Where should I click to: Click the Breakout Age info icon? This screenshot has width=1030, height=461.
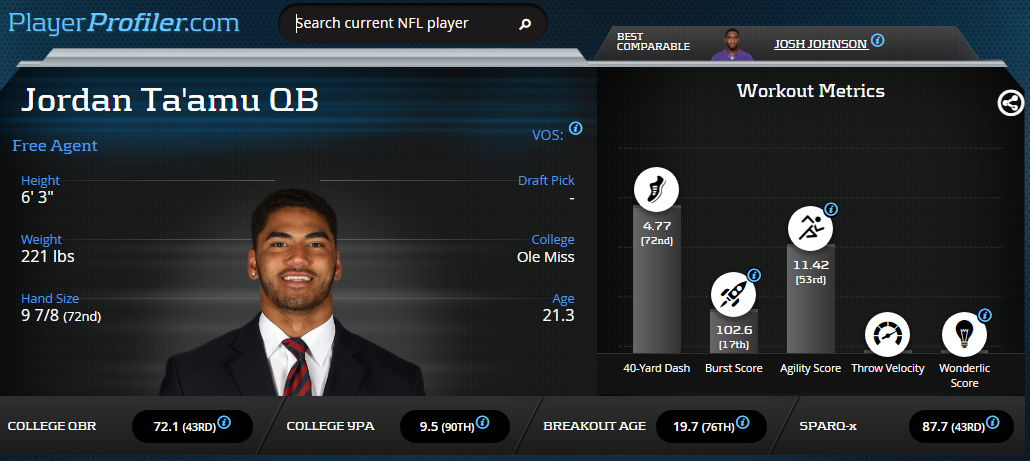pos(742,422)
